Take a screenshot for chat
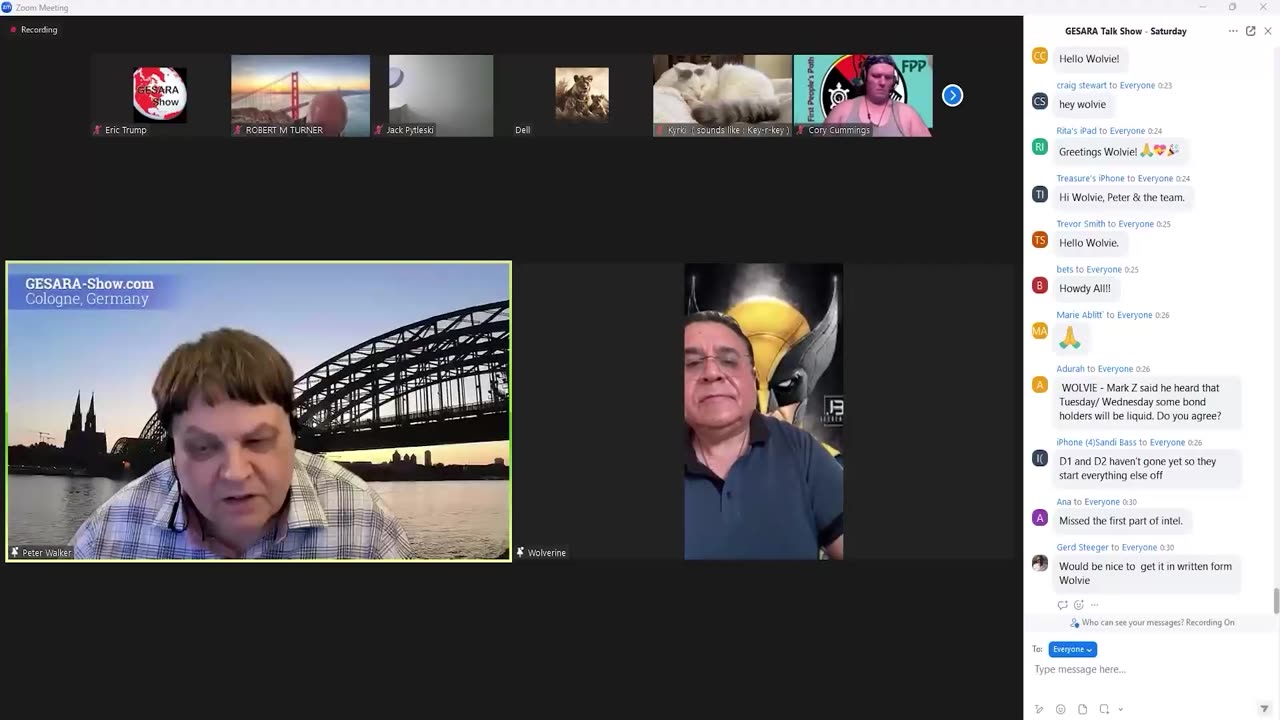The image size is (1280, 720). point(1104,709)
